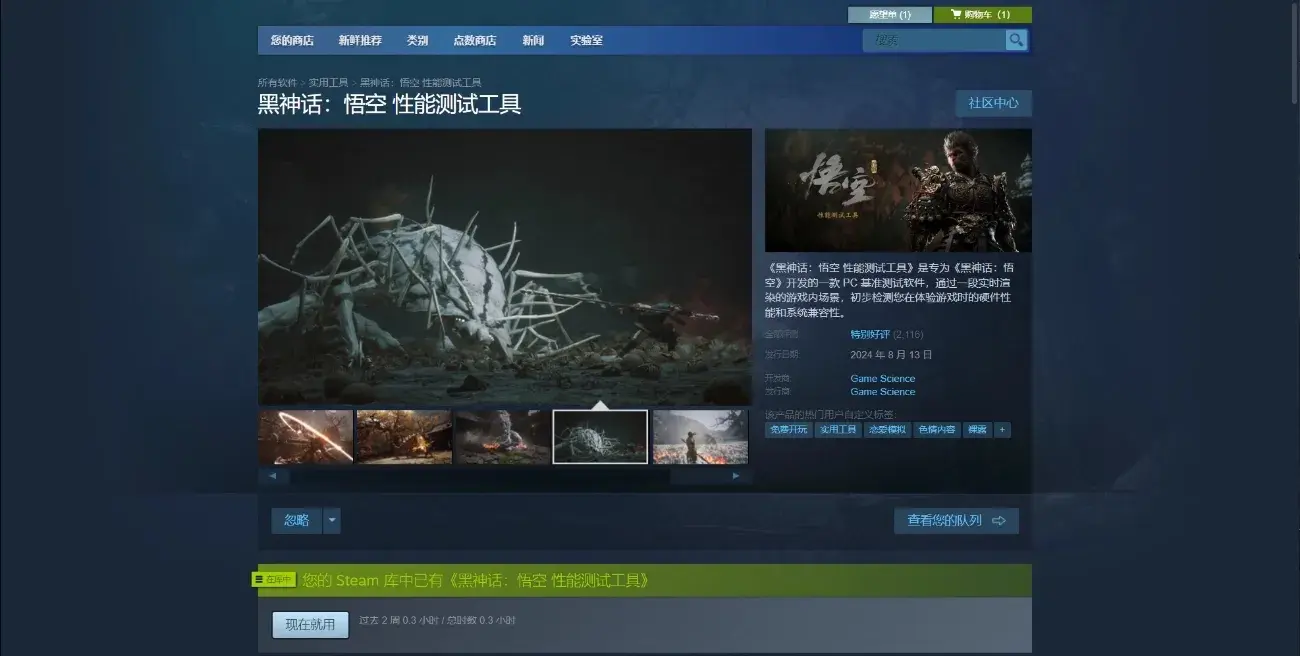
Task: Click the developer Game Science link
Action: tap(883, 379)
